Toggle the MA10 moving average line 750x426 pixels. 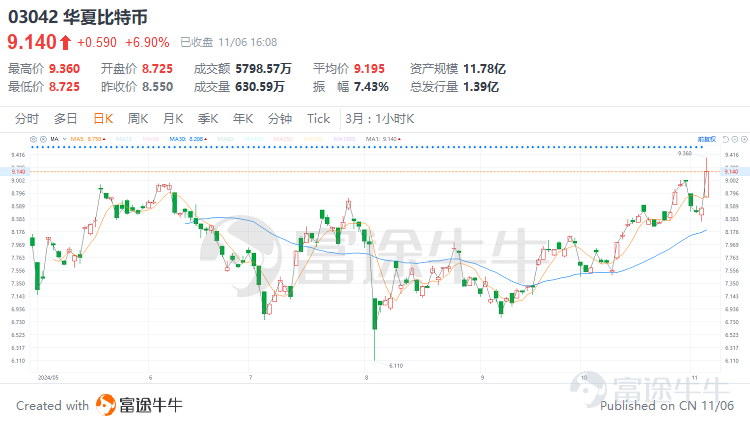[124, 139]
